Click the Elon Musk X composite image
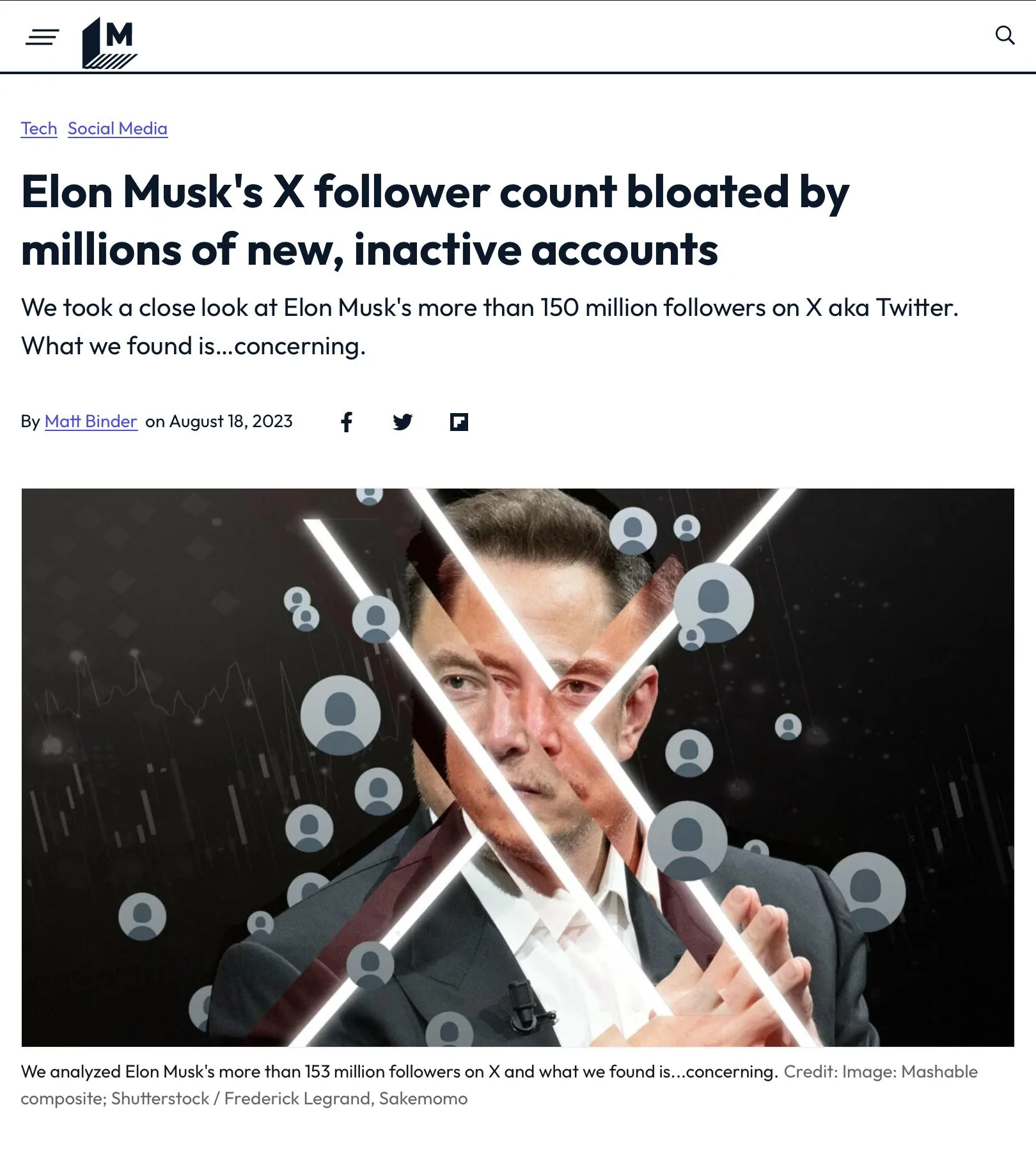 pyautogui.click(x=518, y=767)
